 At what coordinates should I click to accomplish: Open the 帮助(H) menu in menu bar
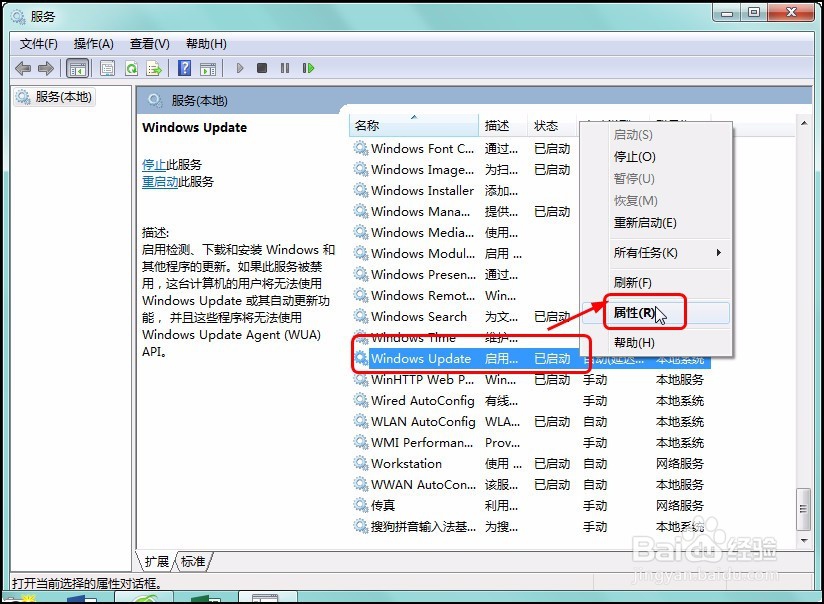206,44
